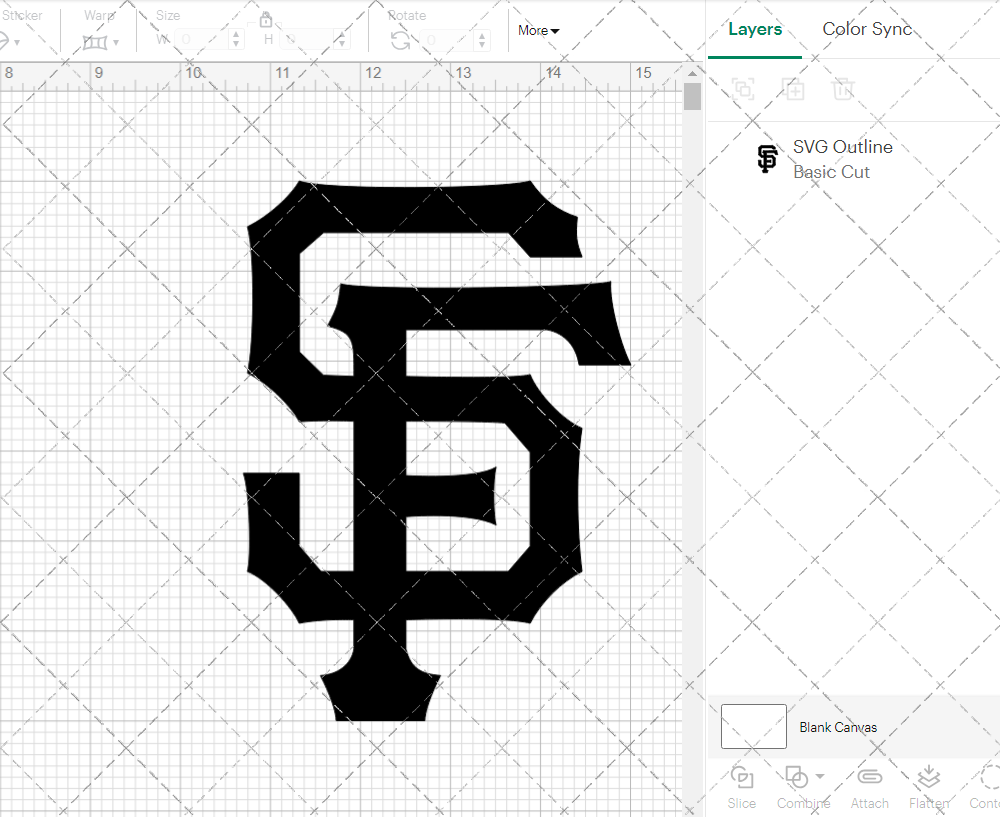Viewport: 1000px width, 817px height.
Task: Click the Warp tool icon
Action: (96, 42)
